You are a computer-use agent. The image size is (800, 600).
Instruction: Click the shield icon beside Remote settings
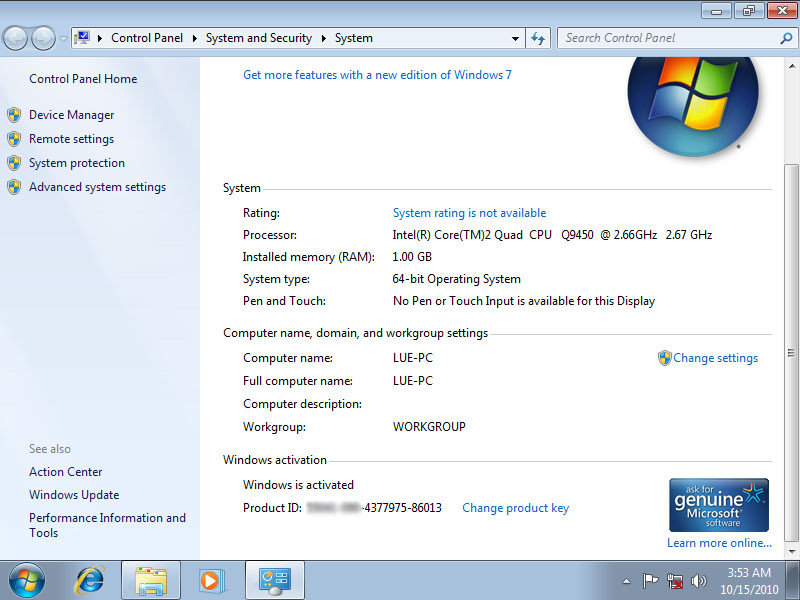click(14, 139)
